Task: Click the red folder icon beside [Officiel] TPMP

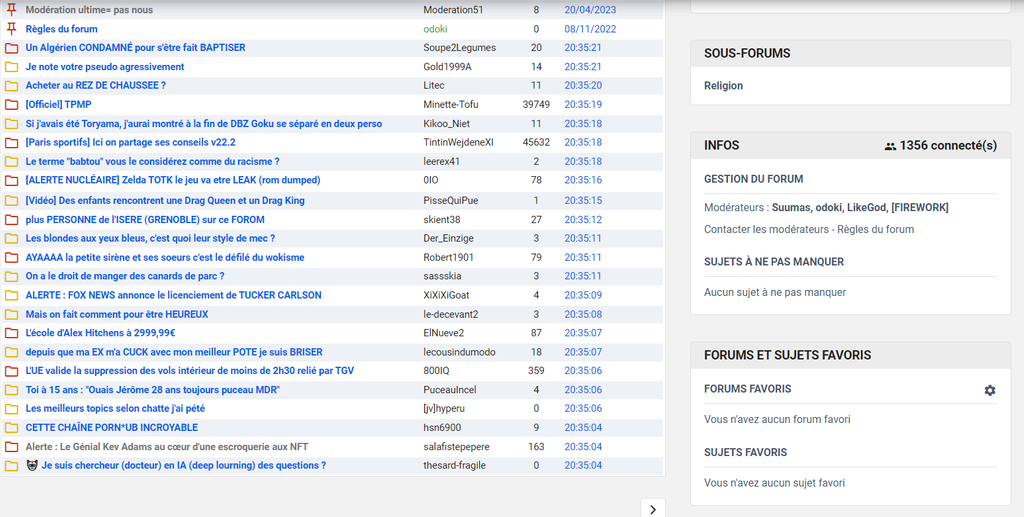Action: [x=12, y=105]
